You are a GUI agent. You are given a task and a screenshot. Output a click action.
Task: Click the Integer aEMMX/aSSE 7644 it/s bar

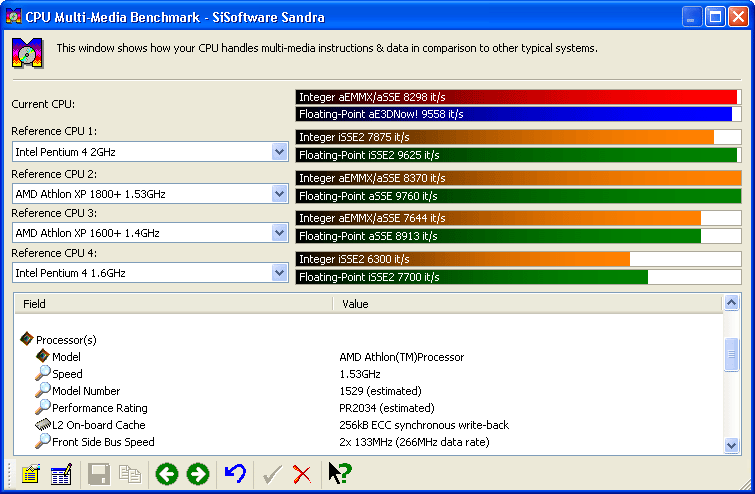click(x=518, y=218)
